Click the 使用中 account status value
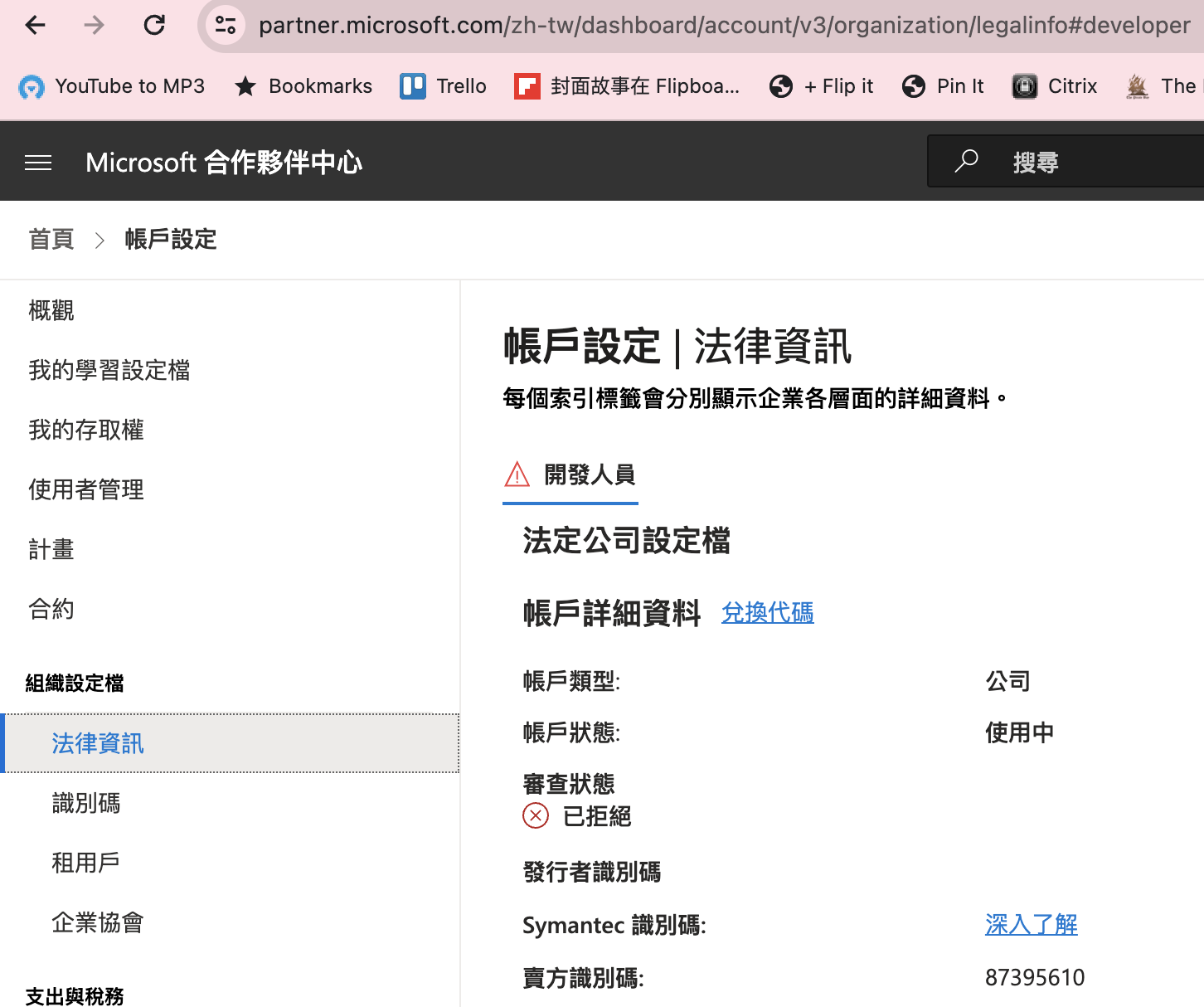Screen dimensions: 1204x1007 [x=1020, y=732]
